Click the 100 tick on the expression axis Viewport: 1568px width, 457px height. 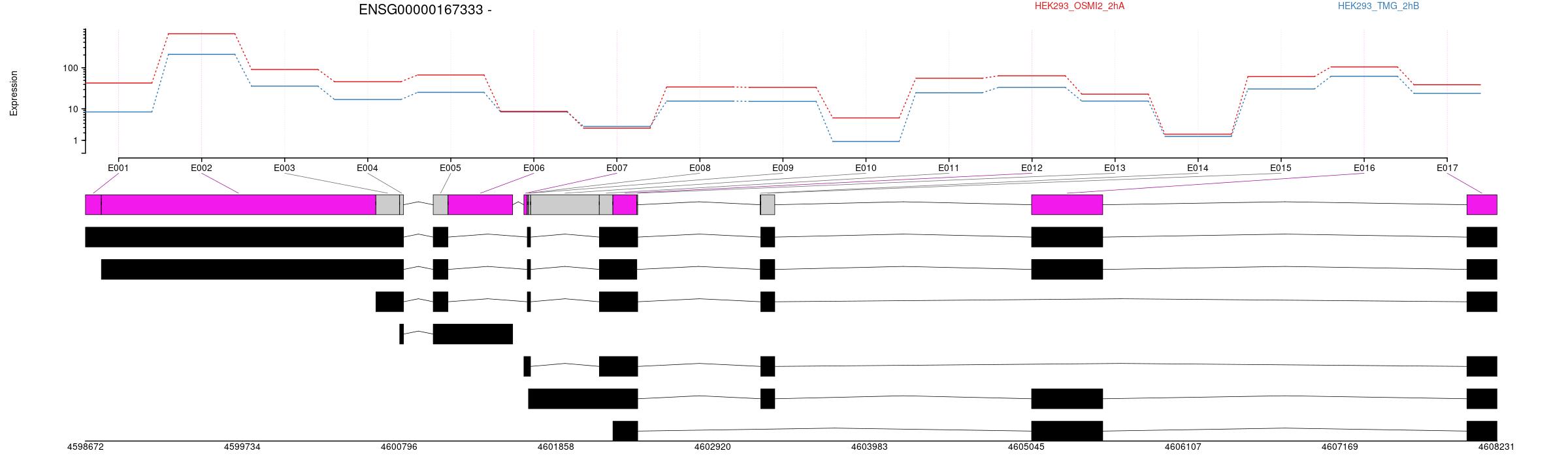[x=71, y=68]
